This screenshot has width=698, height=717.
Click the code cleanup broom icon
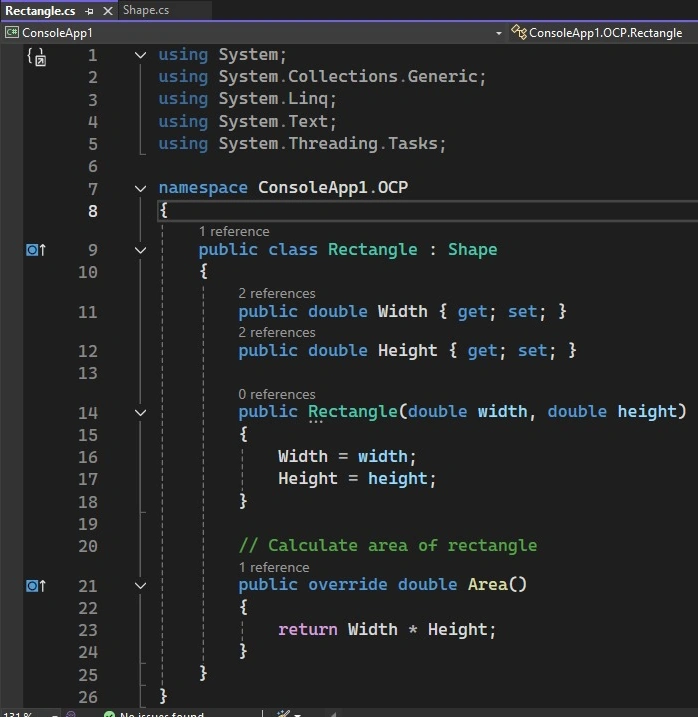284,713
